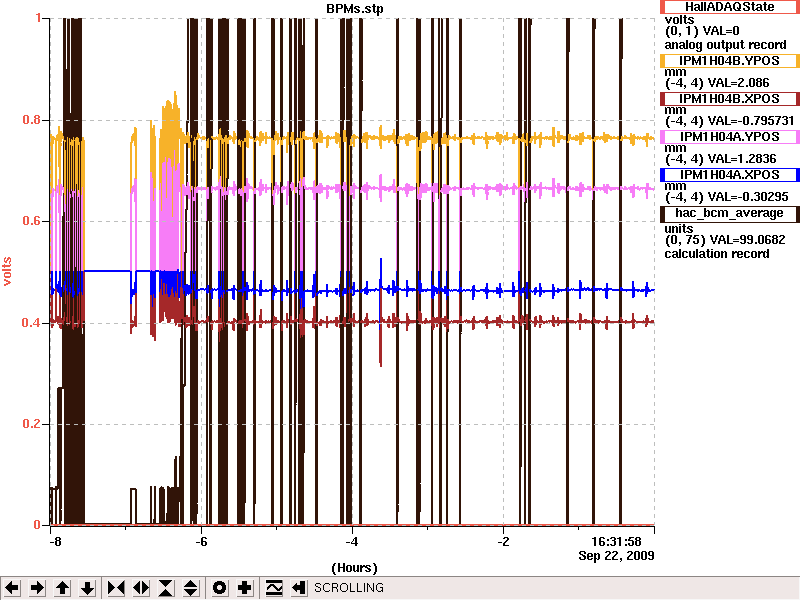
Task: Click the Sep 22, 2009 date label
Action: 616,556
